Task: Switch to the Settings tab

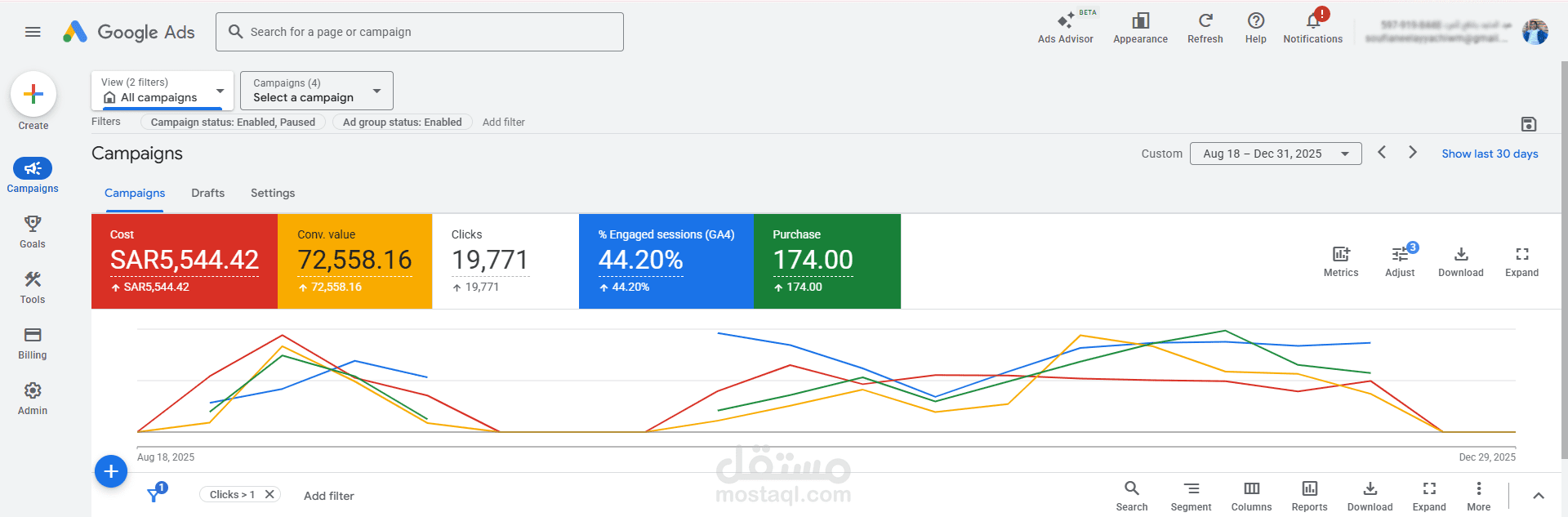Action: point(273,194)
